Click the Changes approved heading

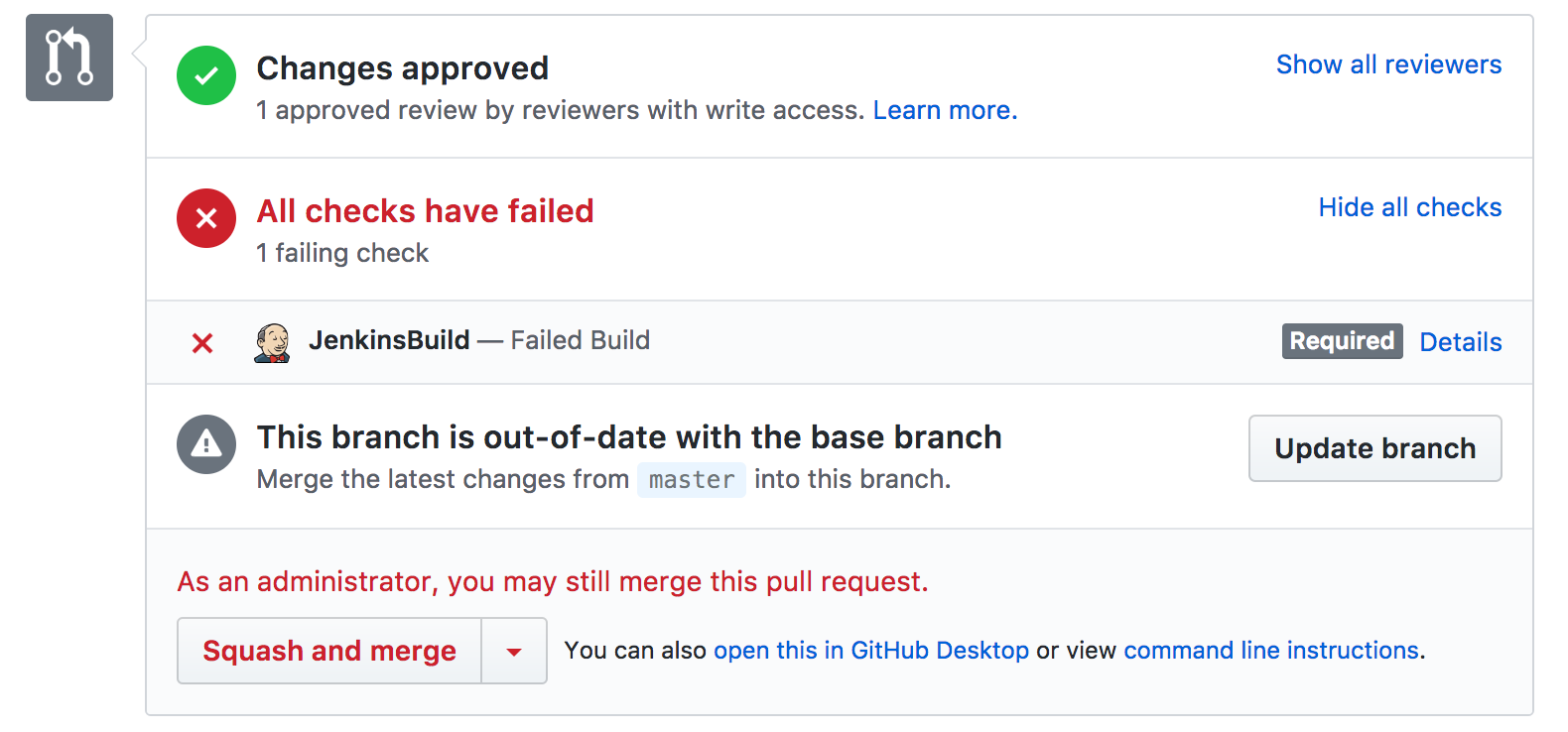click(403, 68)
